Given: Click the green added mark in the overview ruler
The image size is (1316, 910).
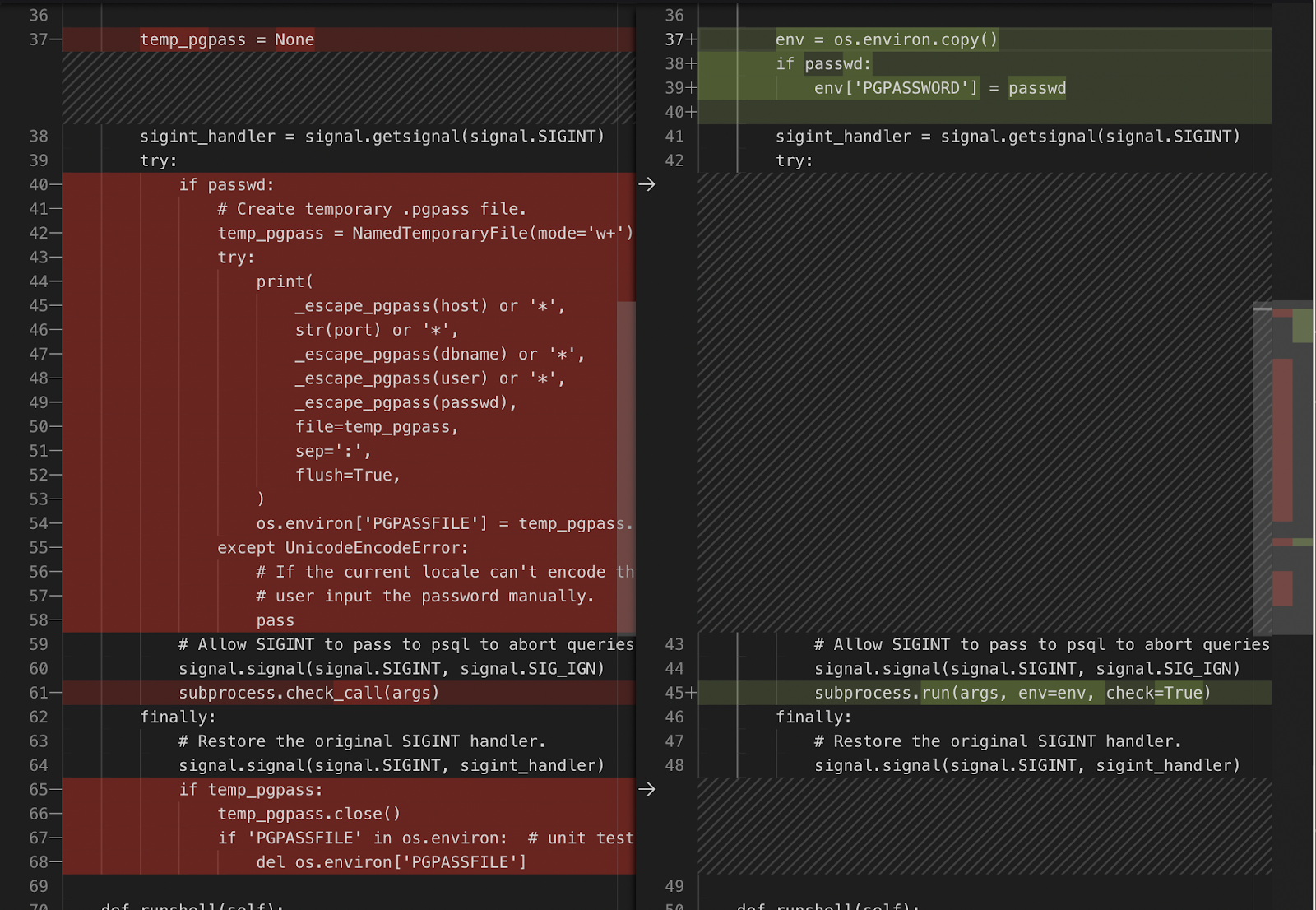Looking at the screenshot, I should (1302, 326).
